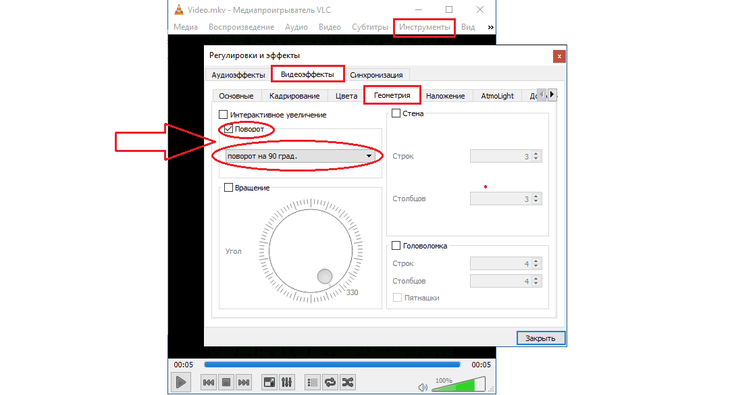Screen dimensions: 730x395
Task: Open the Инструменты menu
Action: 425,27
